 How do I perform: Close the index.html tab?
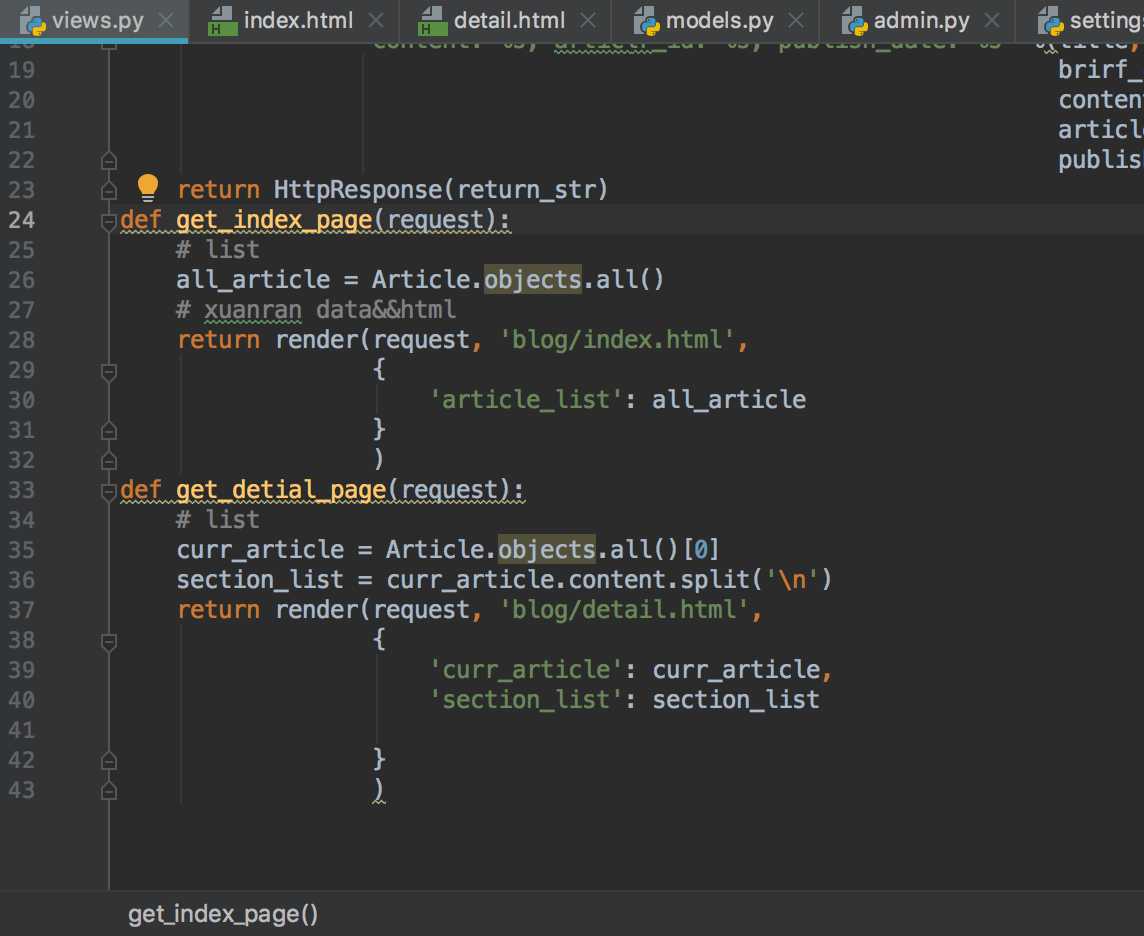tap(376, 20)
